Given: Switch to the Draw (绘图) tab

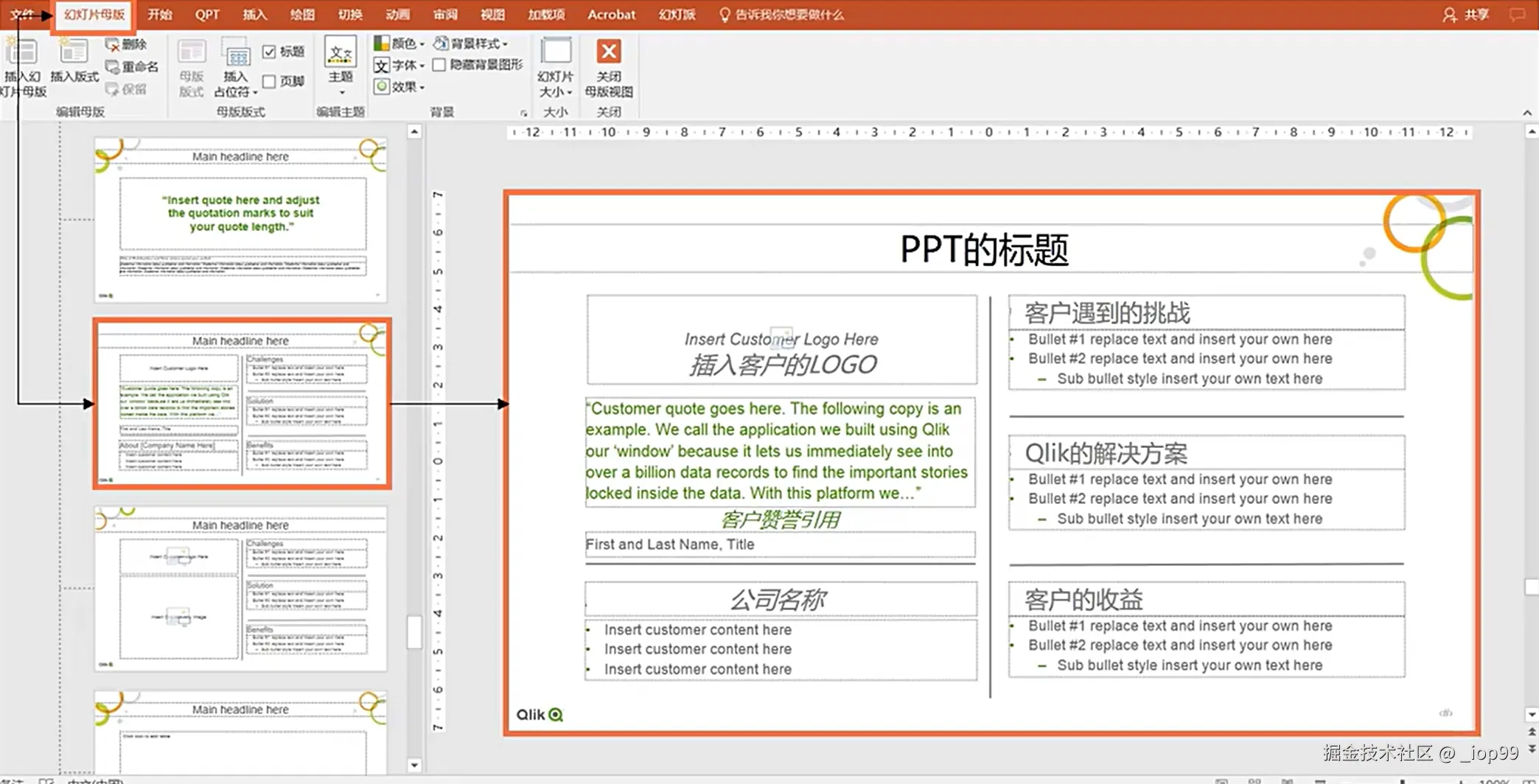Looking at the screenshot, I should tap(302, 15).
